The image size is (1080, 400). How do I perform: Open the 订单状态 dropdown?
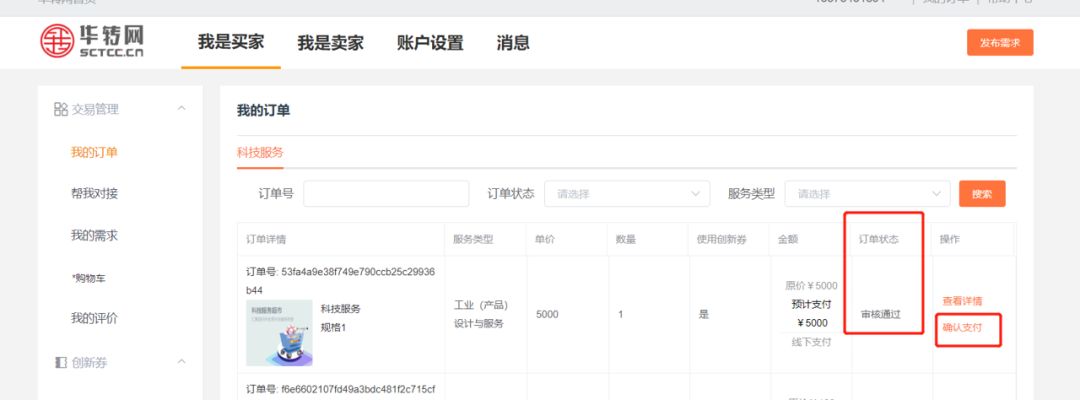[x=627, y=193]
